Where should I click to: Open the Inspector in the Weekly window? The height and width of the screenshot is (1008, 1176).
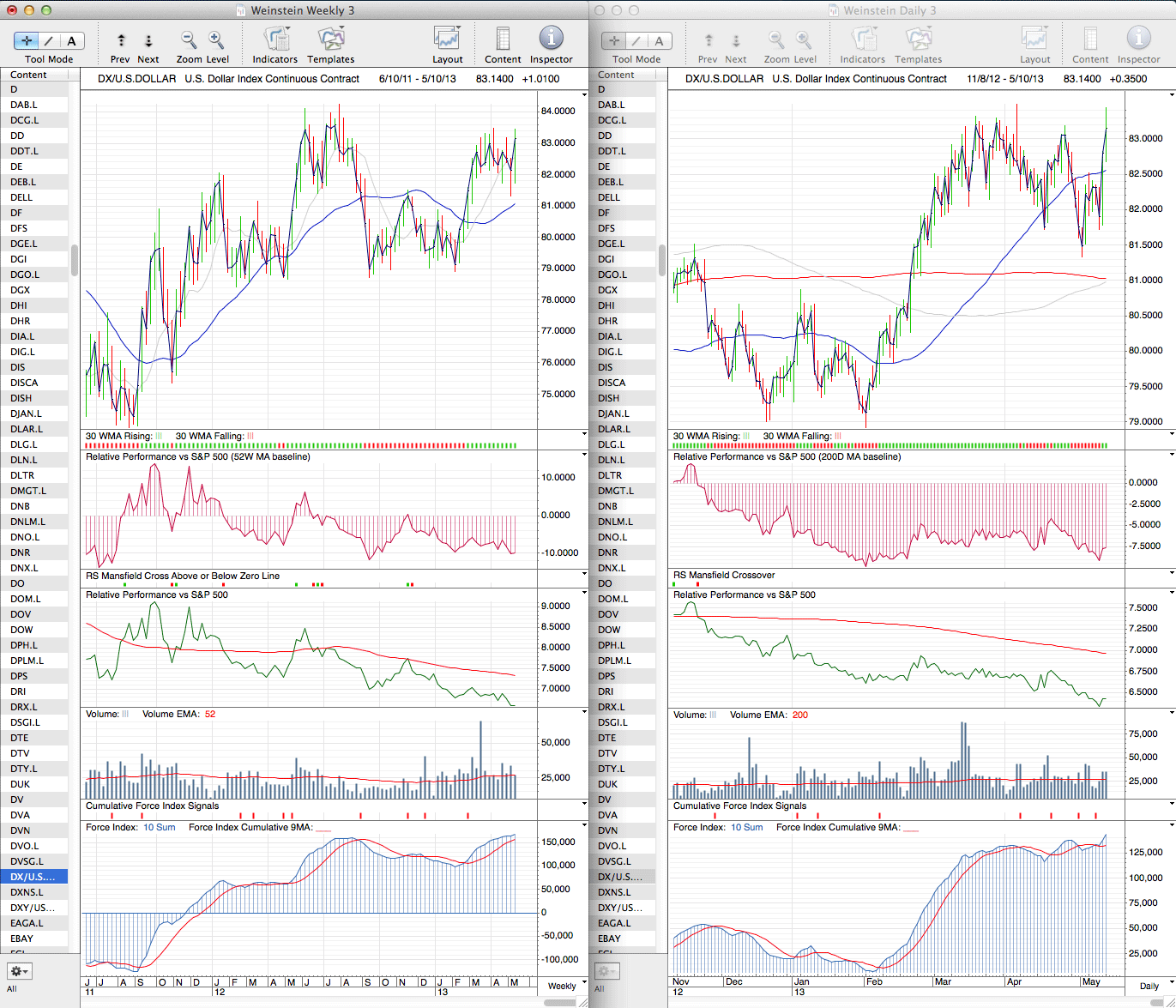click(551, 39)
